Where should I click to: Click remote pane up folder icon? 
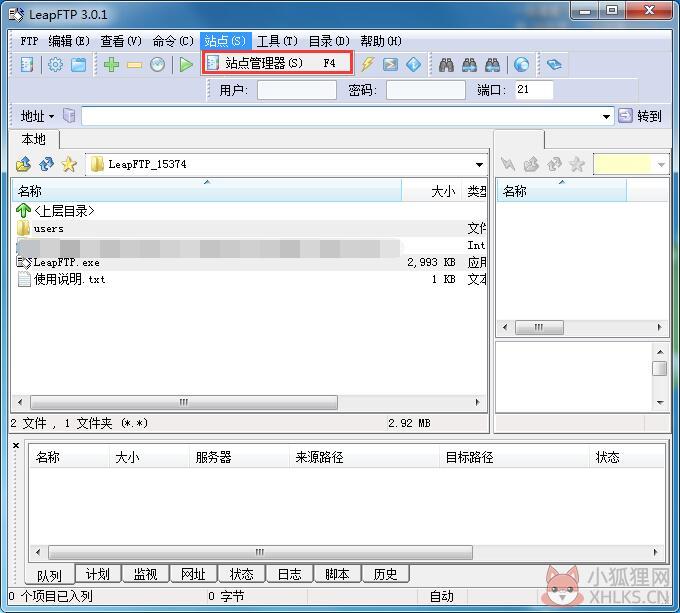tap(531, 164)
